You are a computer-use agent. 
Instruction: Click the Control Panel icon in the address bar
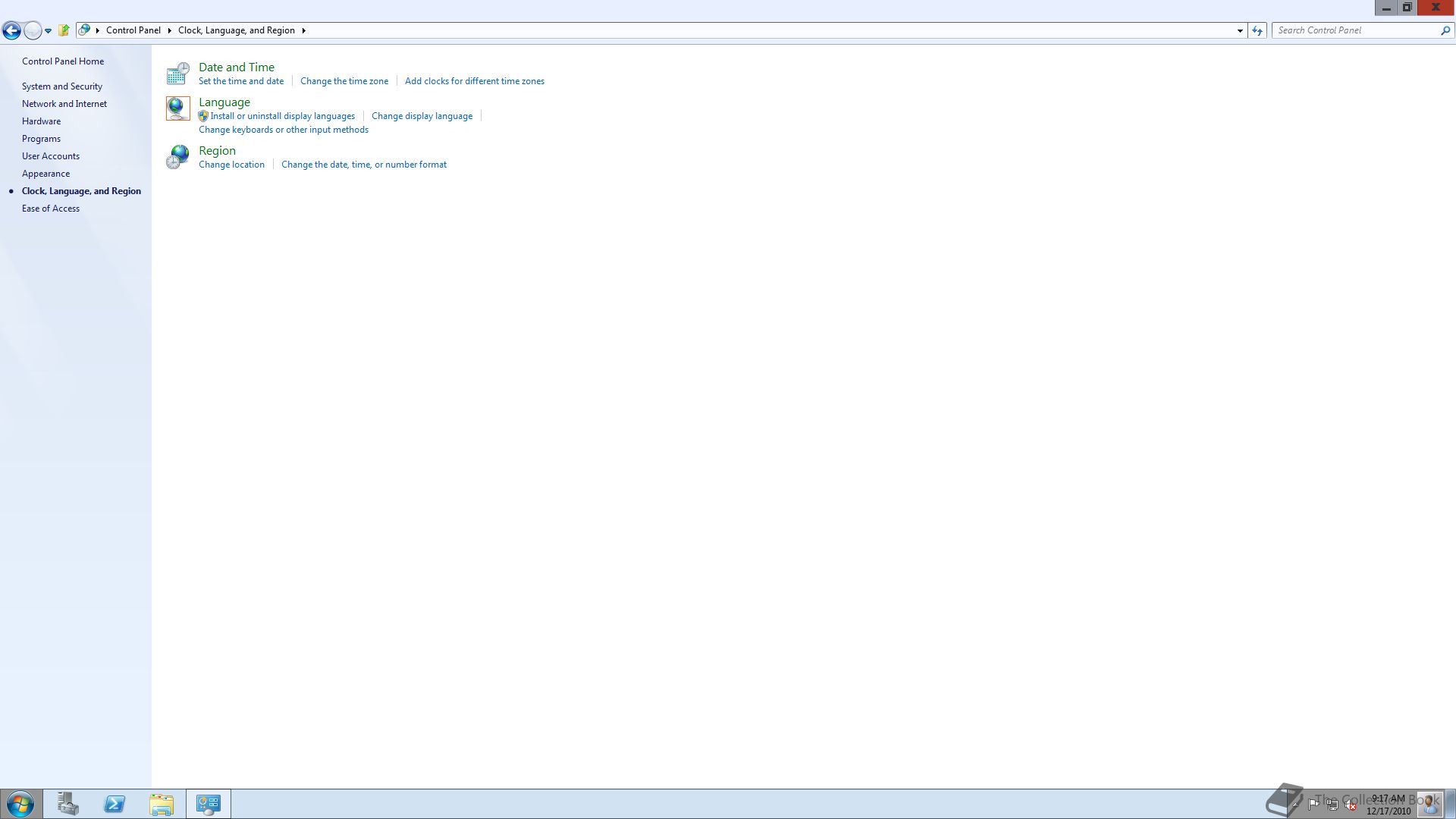pyautogui.click(x=84, y=30)
